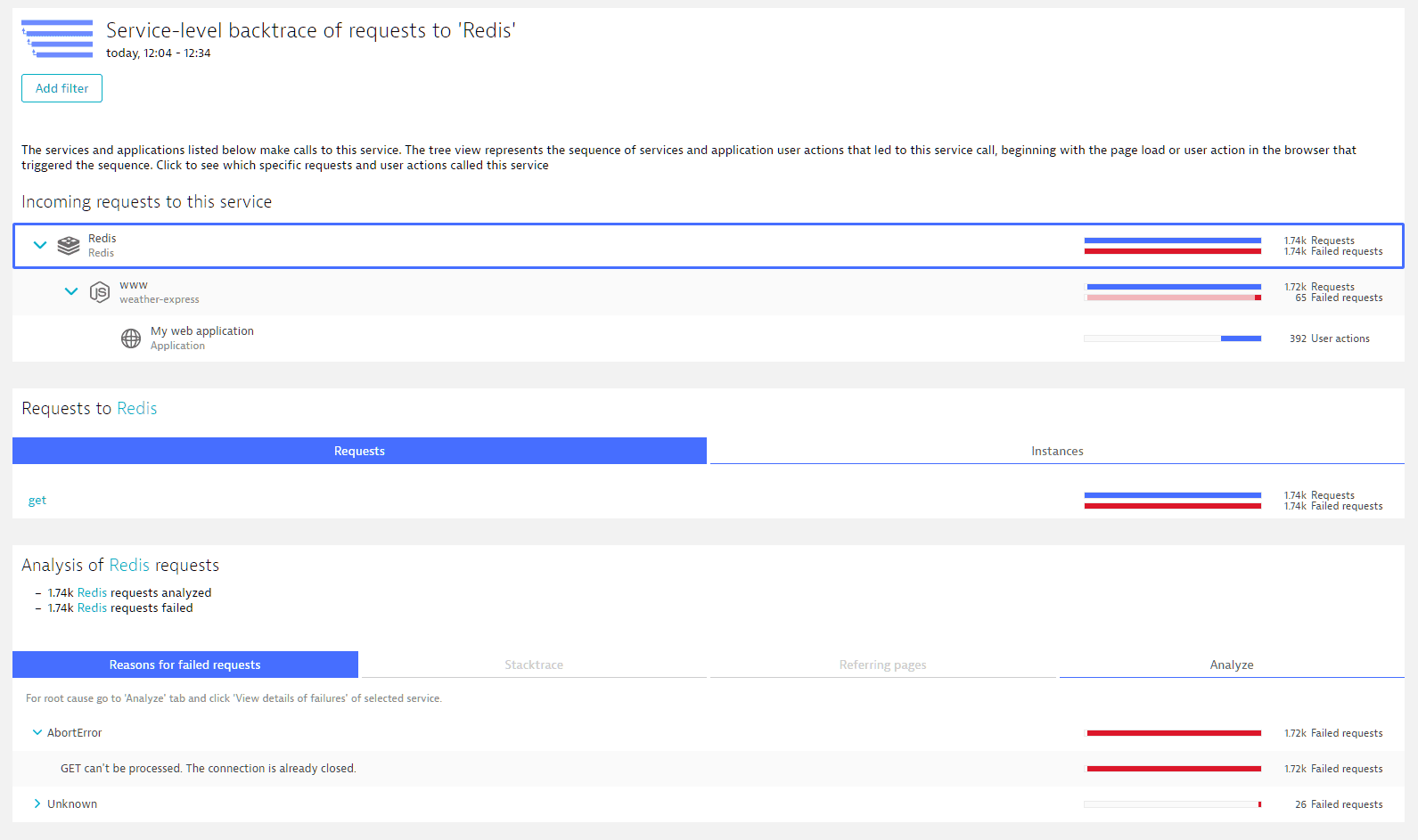
Task: Switch to the Requests tab
Action: click(359, 451)
